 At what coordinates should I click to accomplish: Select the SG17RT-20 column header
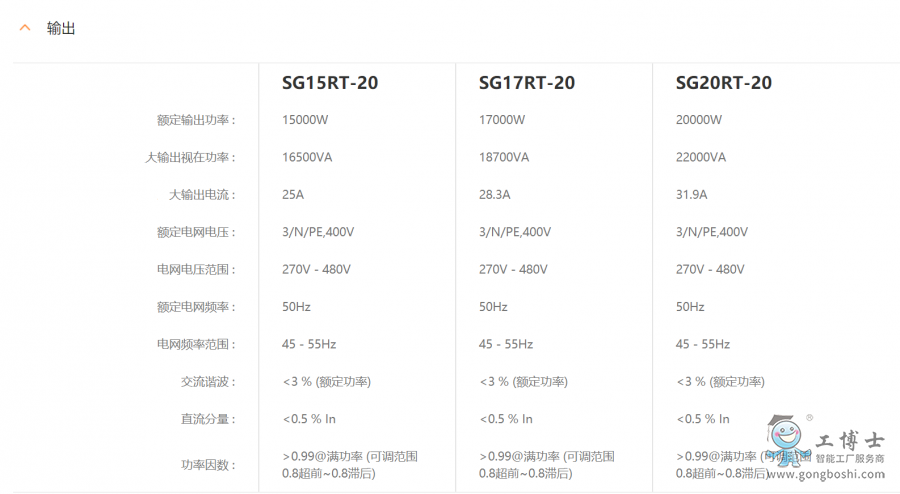tap(527, 83)
